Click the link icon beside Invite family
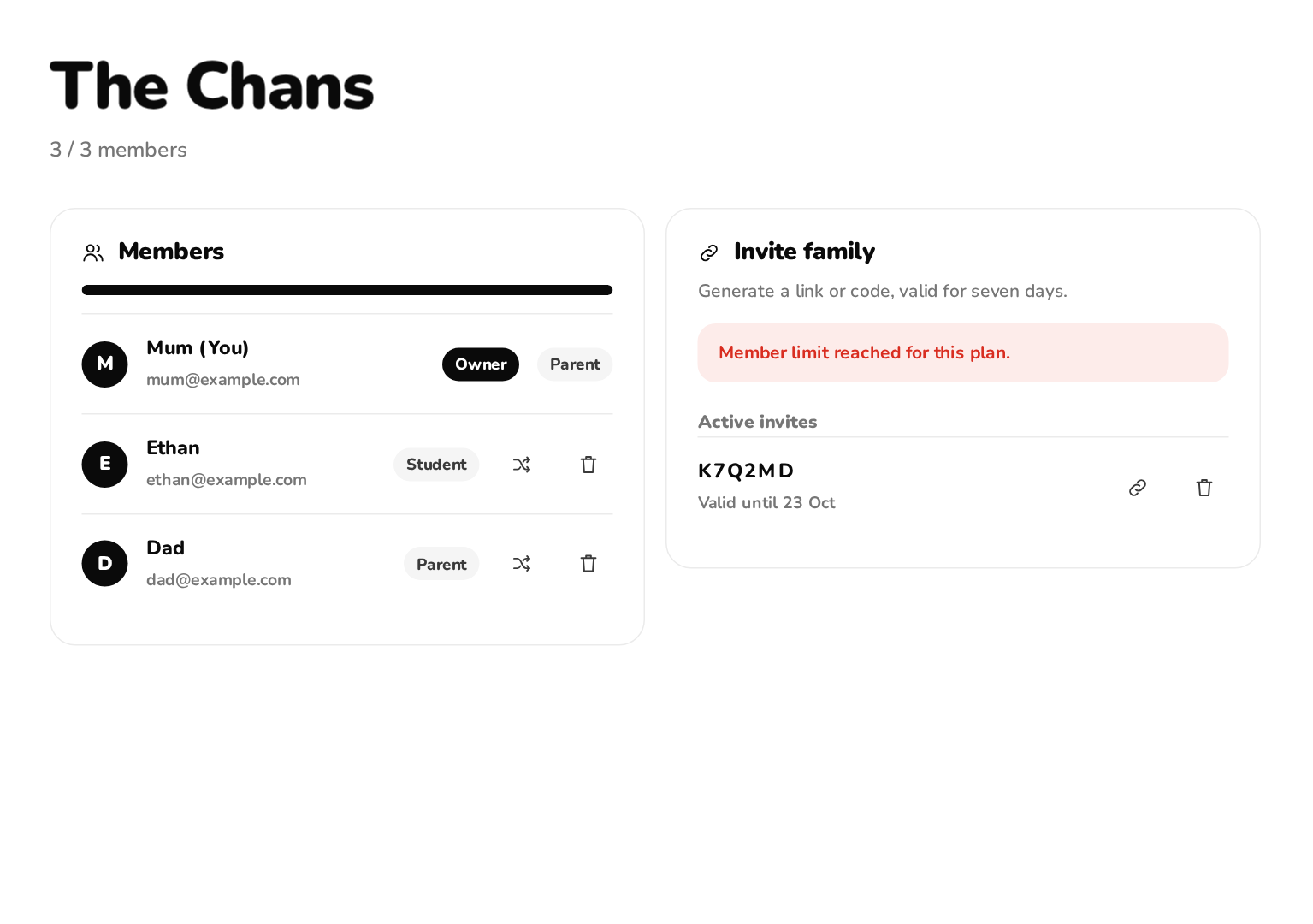This screenshot has height=924, width=1313. (709, 252)
